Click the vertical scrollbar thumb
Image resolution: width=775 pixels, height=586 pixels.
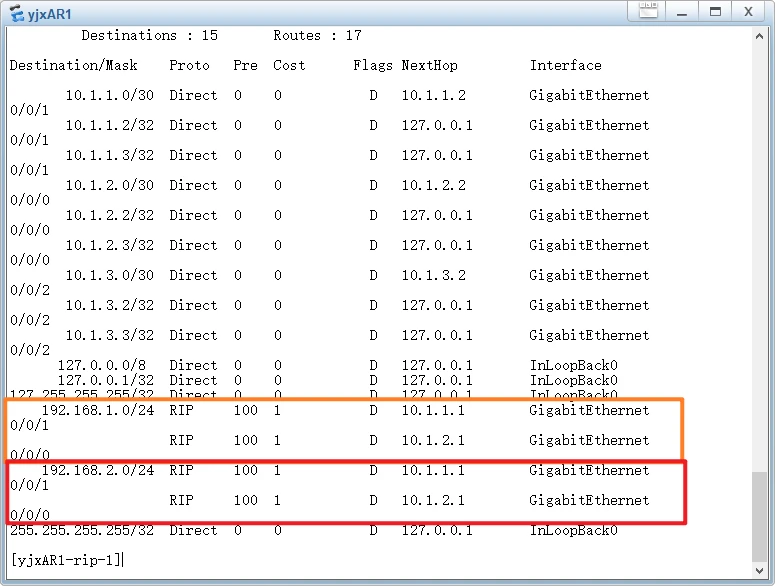(761, 516)
